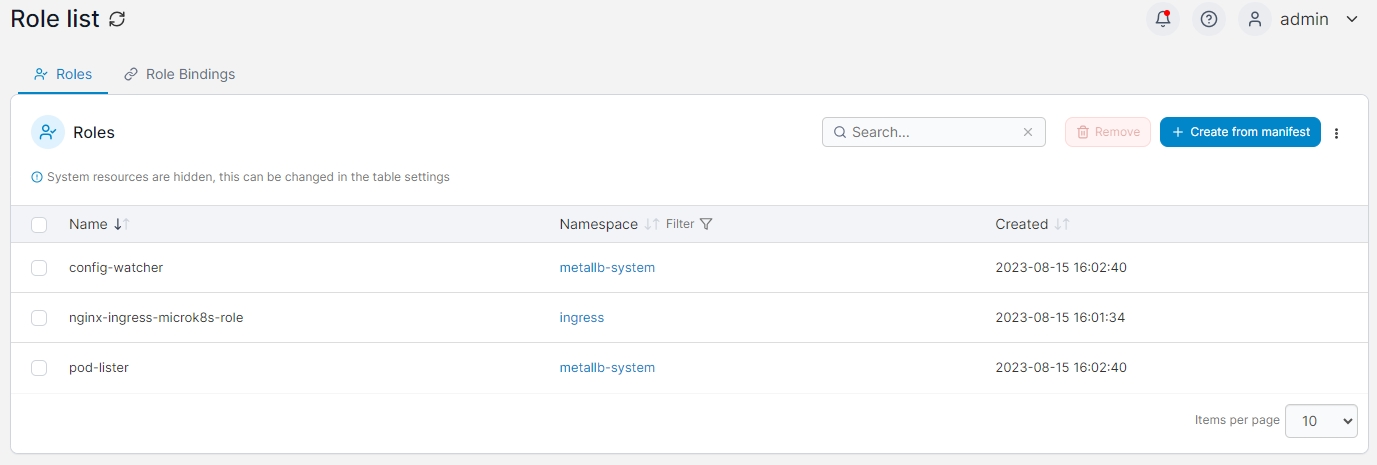1377x465 pixels.
Task: Select the Roles tab
Action: point(63,74)
